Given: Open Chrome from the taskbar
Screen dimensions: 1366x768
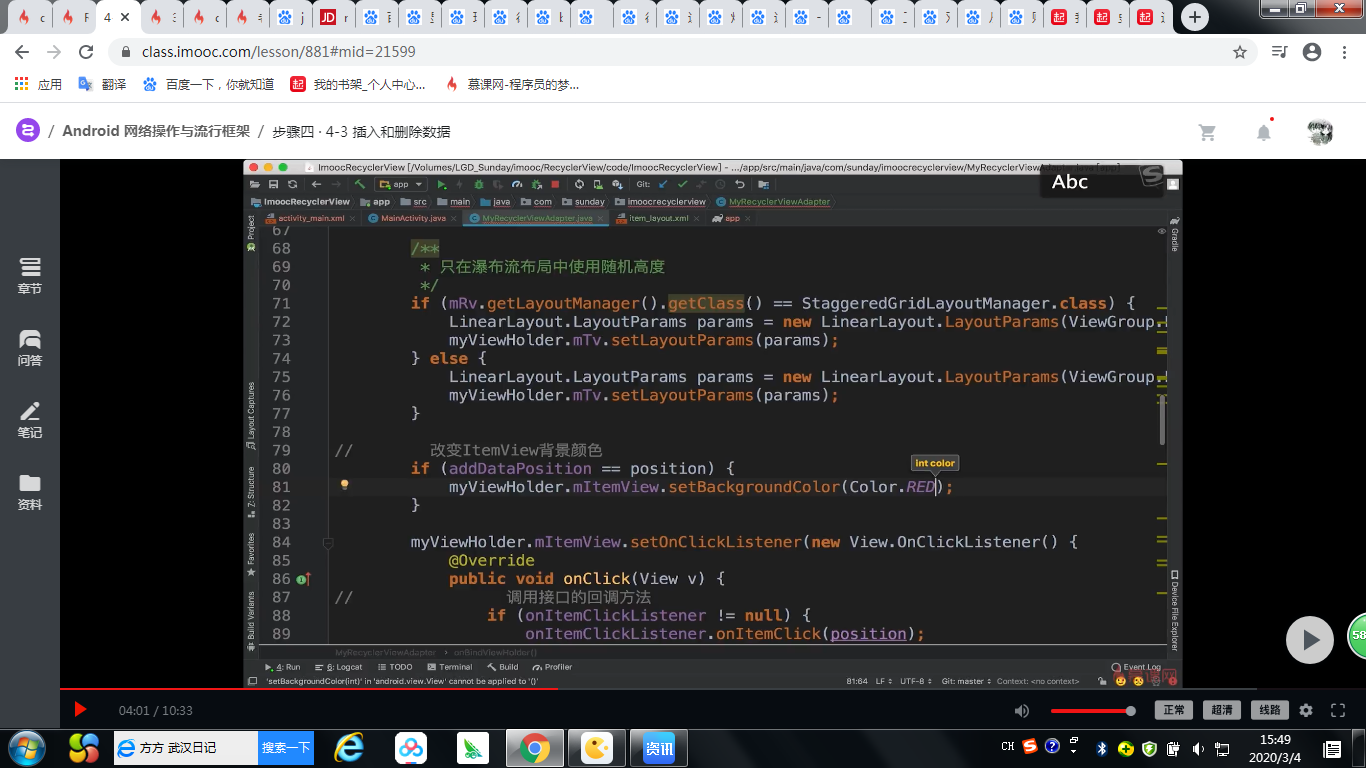Looking at the screenshot, I should coord(535,747).
